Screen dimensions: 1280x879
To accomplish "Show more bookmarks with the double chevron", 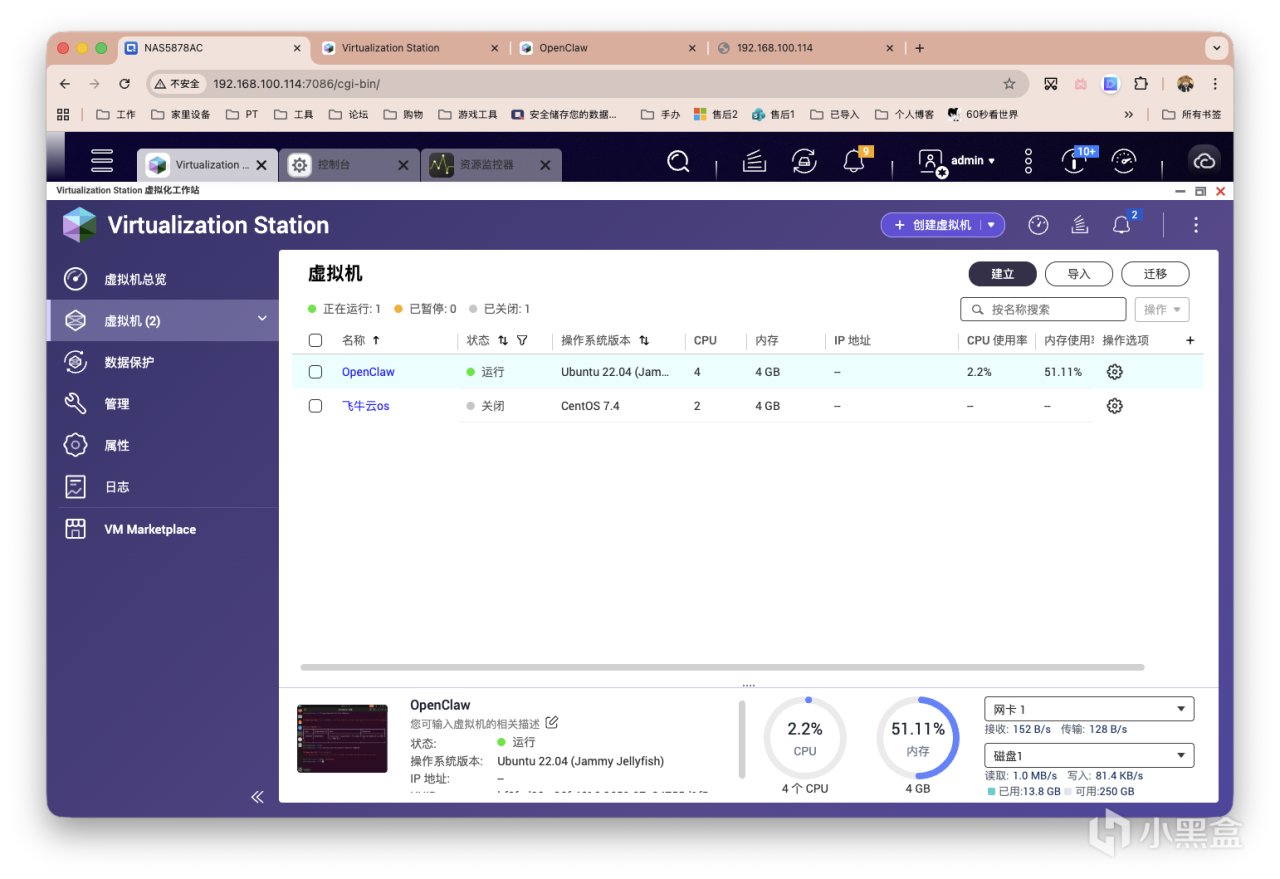I will (x=1128, y=114).
